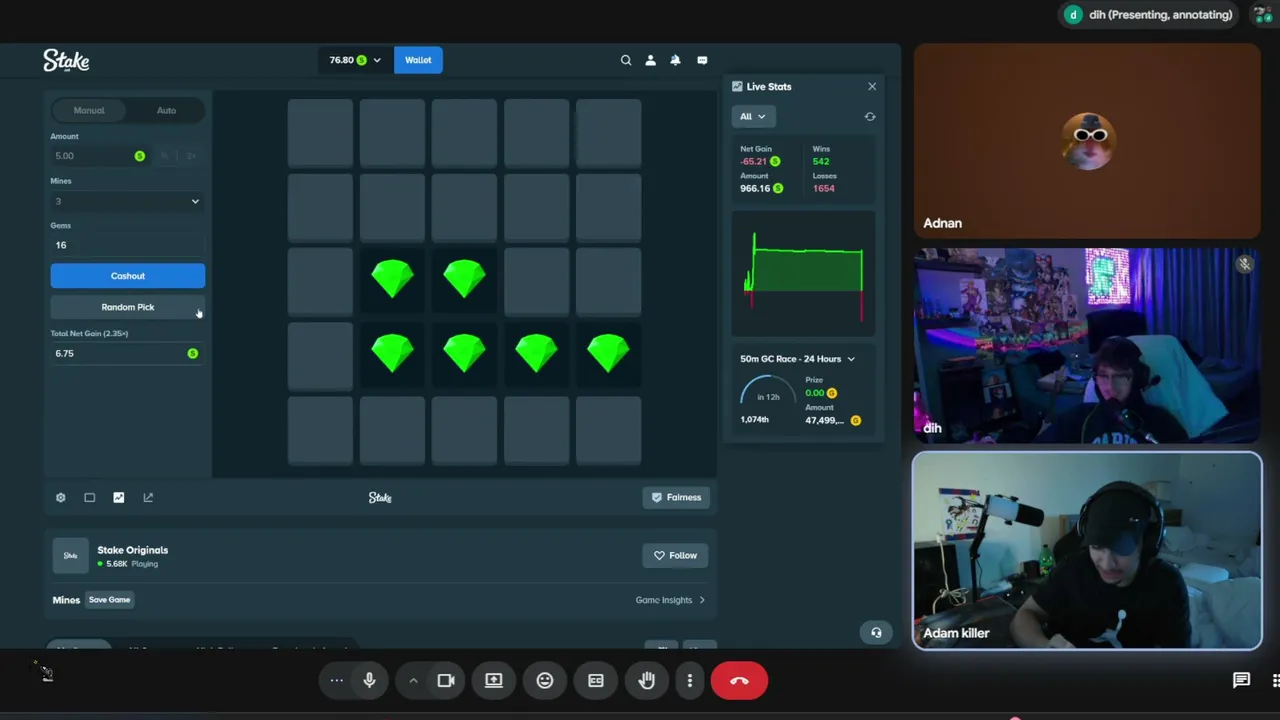Select dih's video tile
1280x720 pixels.
click(x=1087, y=345)
